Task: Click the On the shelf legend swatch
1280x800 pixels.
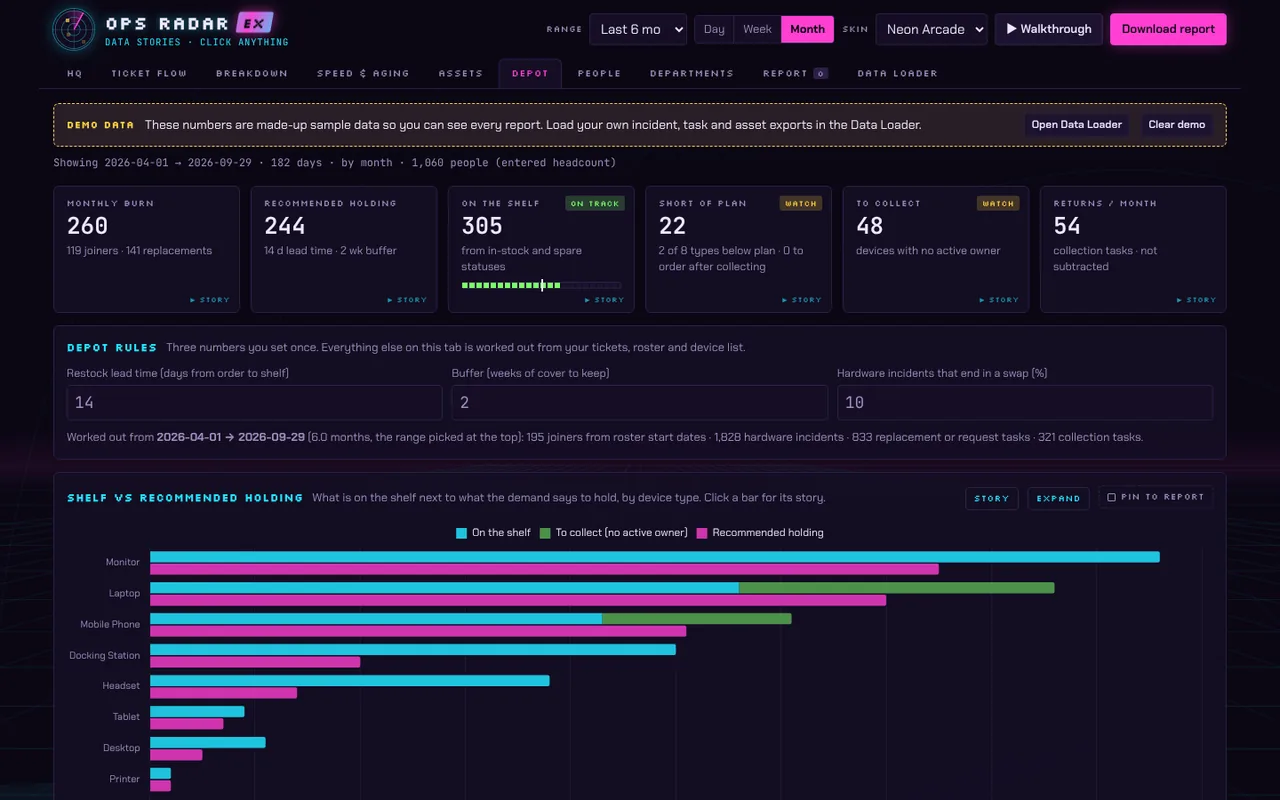Action: coord(461,533)
